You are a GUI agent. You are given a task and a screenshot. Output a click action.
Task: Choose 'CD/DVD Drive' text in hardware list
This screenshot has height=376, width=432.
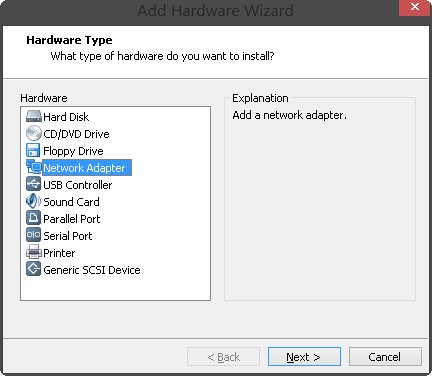(76, 134)
